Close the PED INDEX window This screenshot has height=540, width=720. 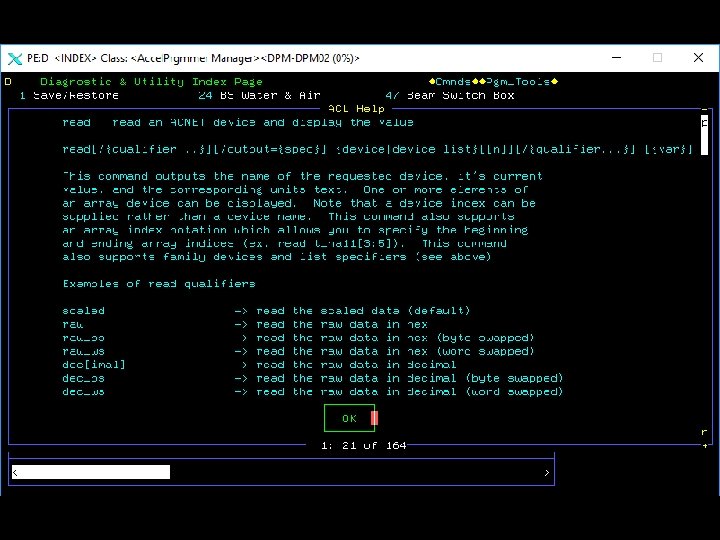click(698, 58)
